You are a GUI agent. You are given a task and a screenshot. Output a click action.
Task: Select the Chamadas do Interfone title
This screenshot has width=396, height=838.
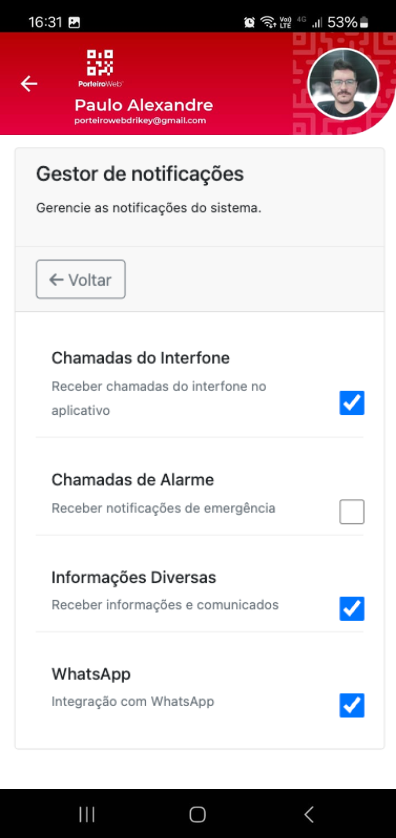(x=141, y=358)
